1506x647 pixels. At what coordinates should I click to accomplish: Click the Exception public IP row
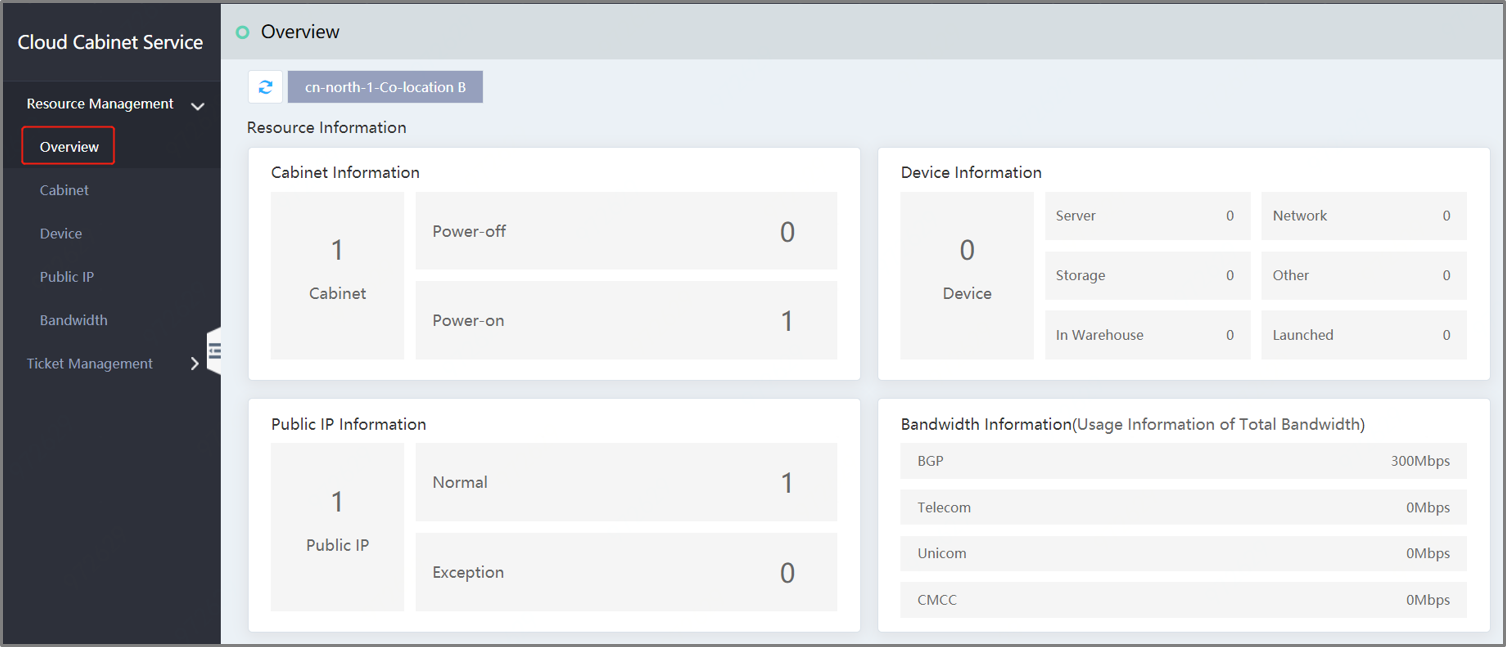pos(626,572)
